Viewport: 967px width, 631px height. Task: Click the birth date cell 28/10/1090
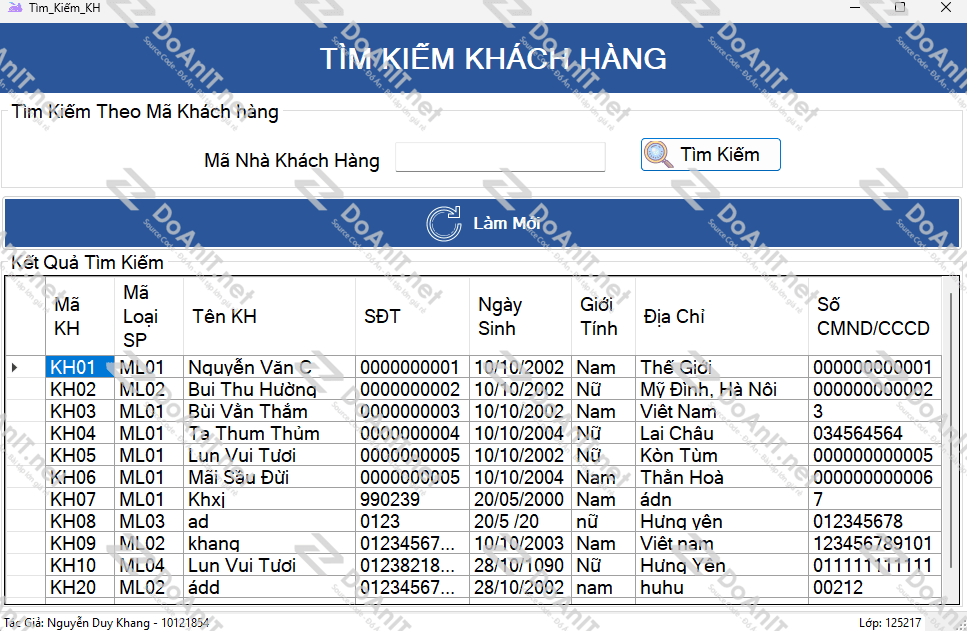pos(521,566)
